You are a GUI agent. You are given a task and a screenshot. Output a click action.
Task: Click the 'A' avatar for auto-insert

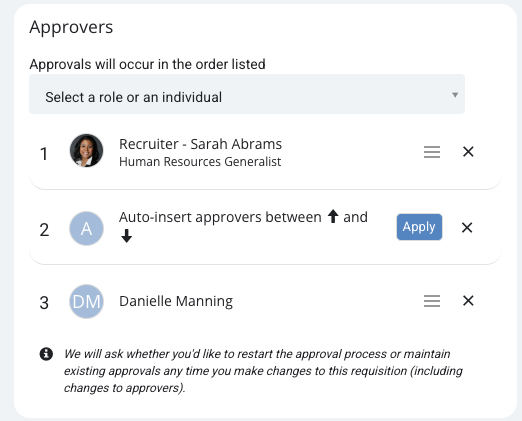(x=86, y=228)
